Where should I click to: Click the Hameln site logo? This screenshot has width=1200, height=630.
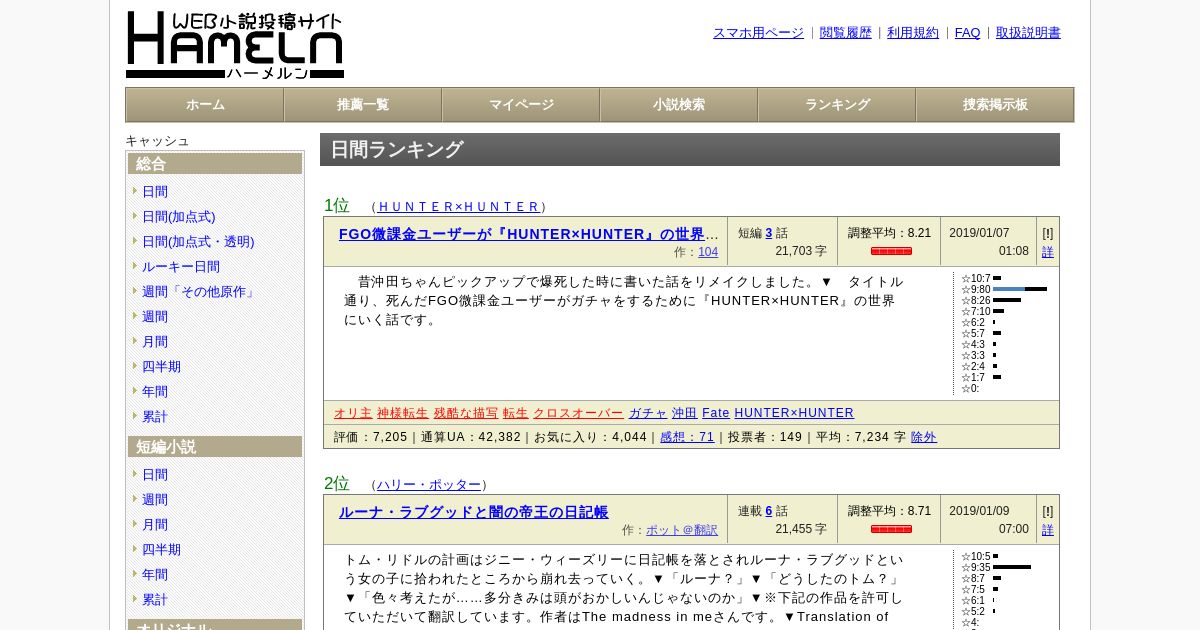pyautogui.click(x=235, y=45)
